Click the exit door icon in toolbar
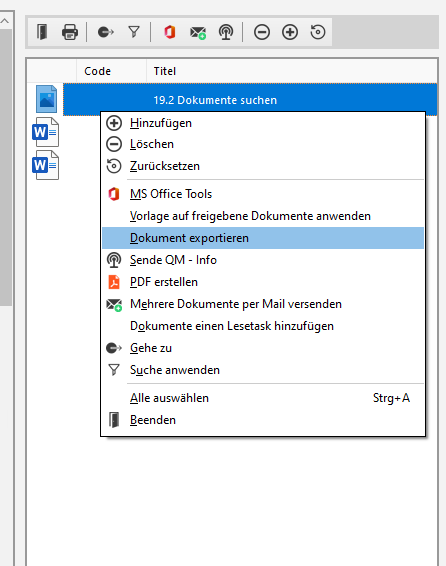This screenshot has height=566, width=446. pyautogui.click(x=42, y=32)
